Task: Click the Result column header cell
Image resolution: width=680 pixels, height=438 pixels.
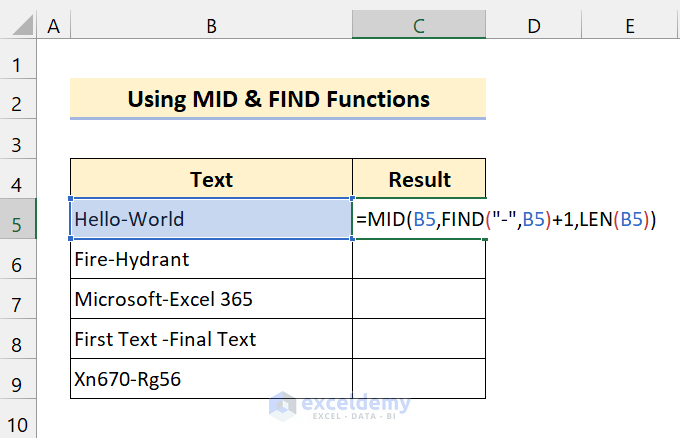Action: 419,180
